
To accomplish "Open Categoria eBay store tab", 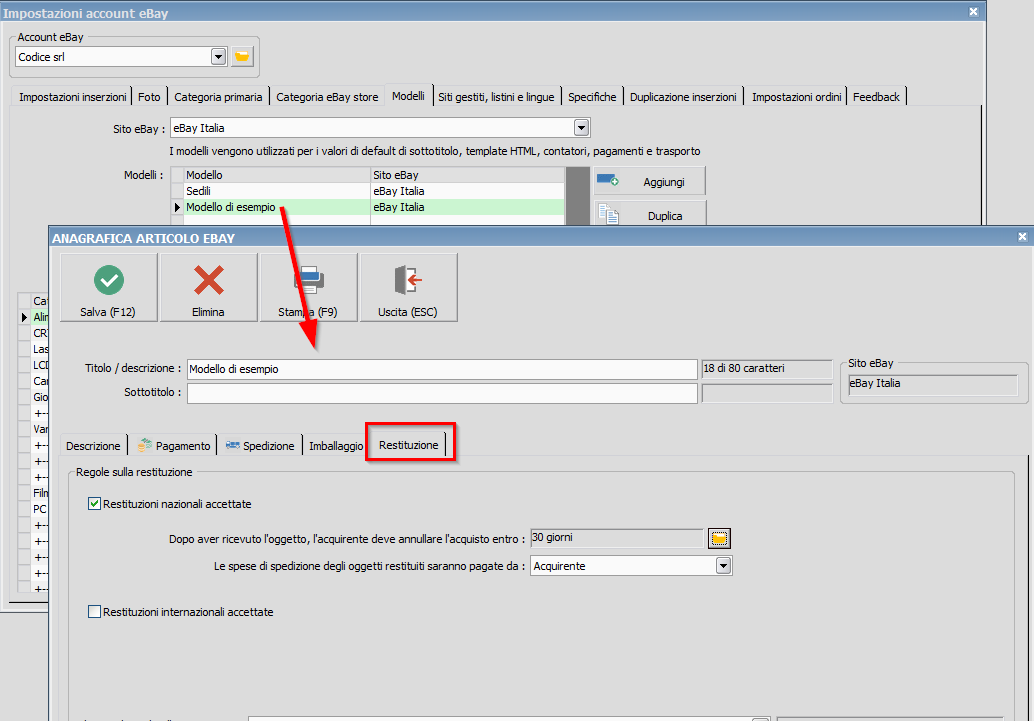I will coord(327,97).
